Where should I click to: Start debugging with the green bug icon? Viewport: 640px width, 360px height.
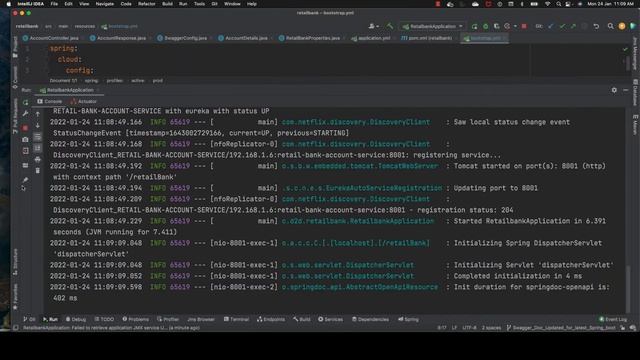coord(485,26)
